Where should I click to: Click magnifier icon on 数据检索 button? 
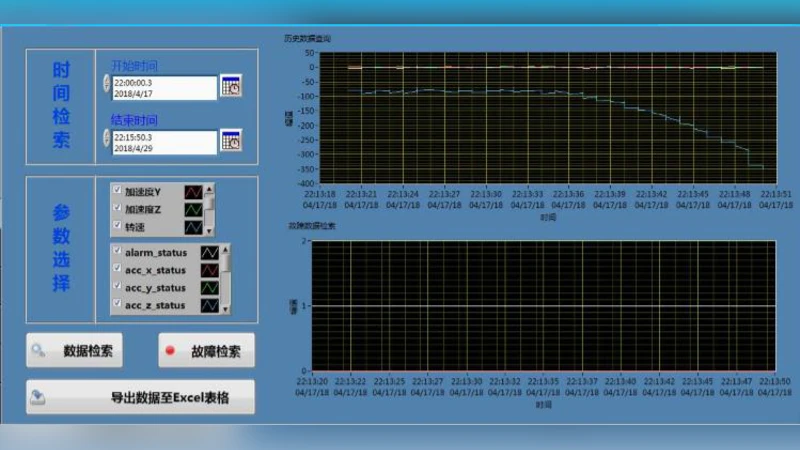(38, 350)
